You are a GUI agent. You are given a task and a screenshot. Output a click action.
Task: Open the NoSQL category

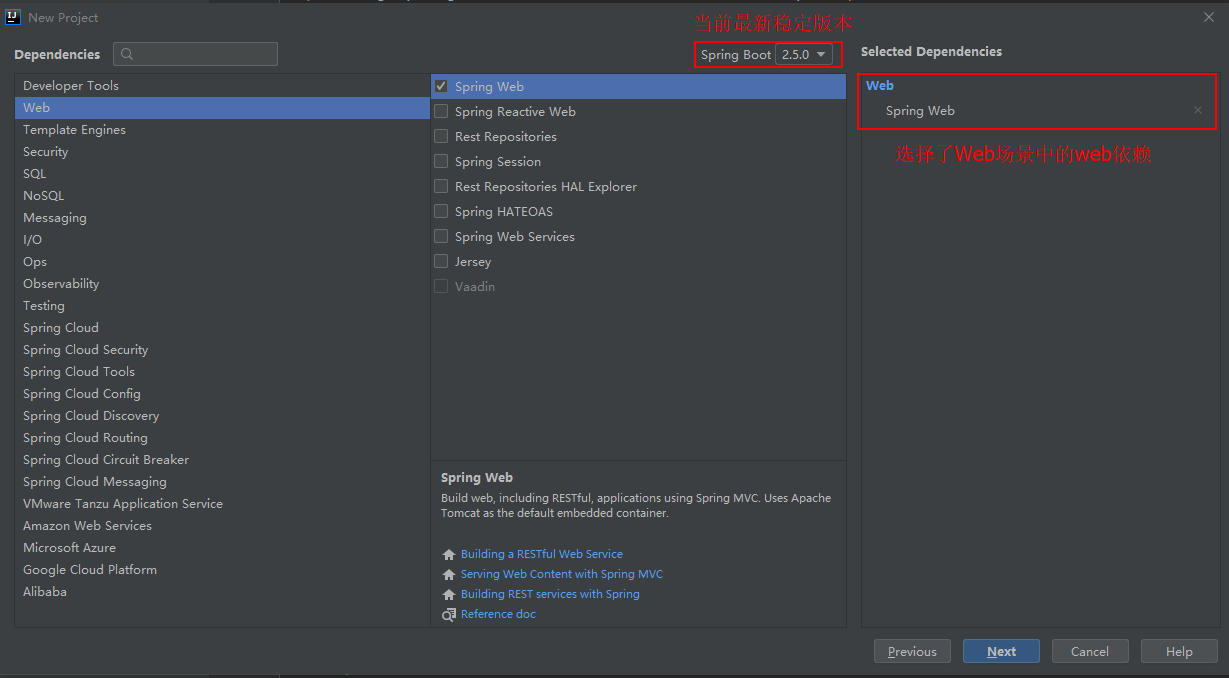pyautogui.click(x=222, y=196)
